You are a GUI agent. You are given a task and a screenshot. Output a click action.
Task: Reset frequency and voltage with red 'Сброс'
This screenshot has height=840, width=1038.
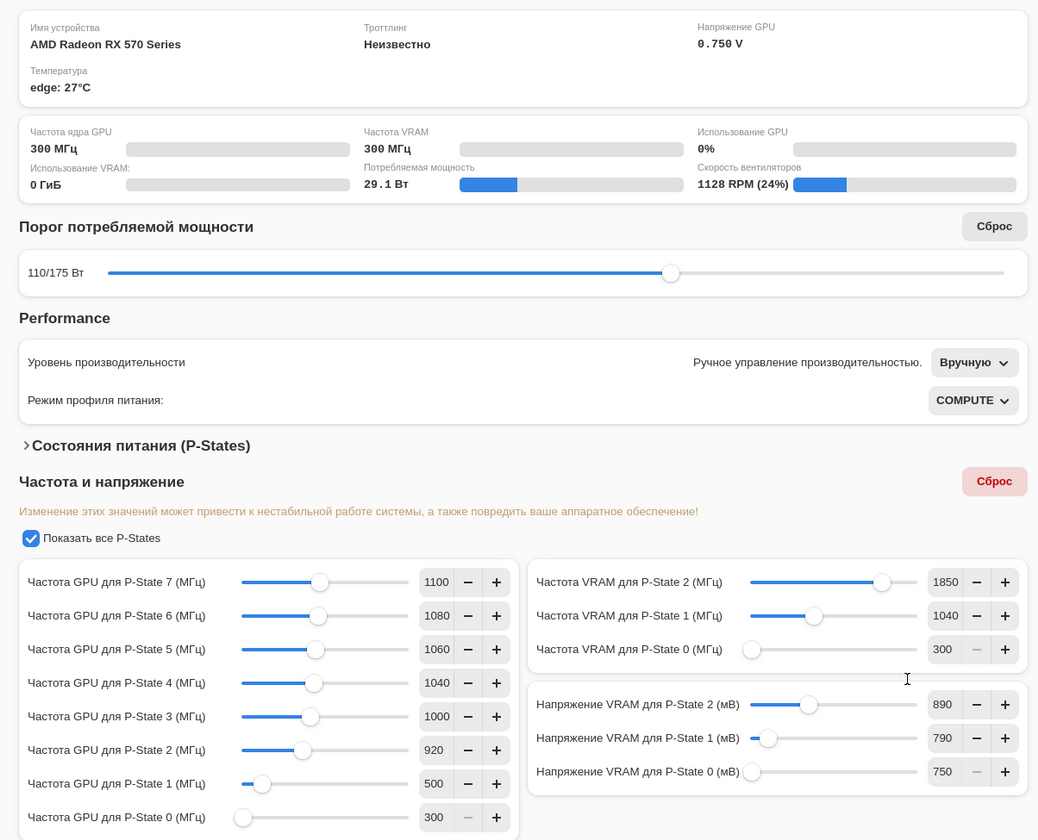[x=994, y=481]
